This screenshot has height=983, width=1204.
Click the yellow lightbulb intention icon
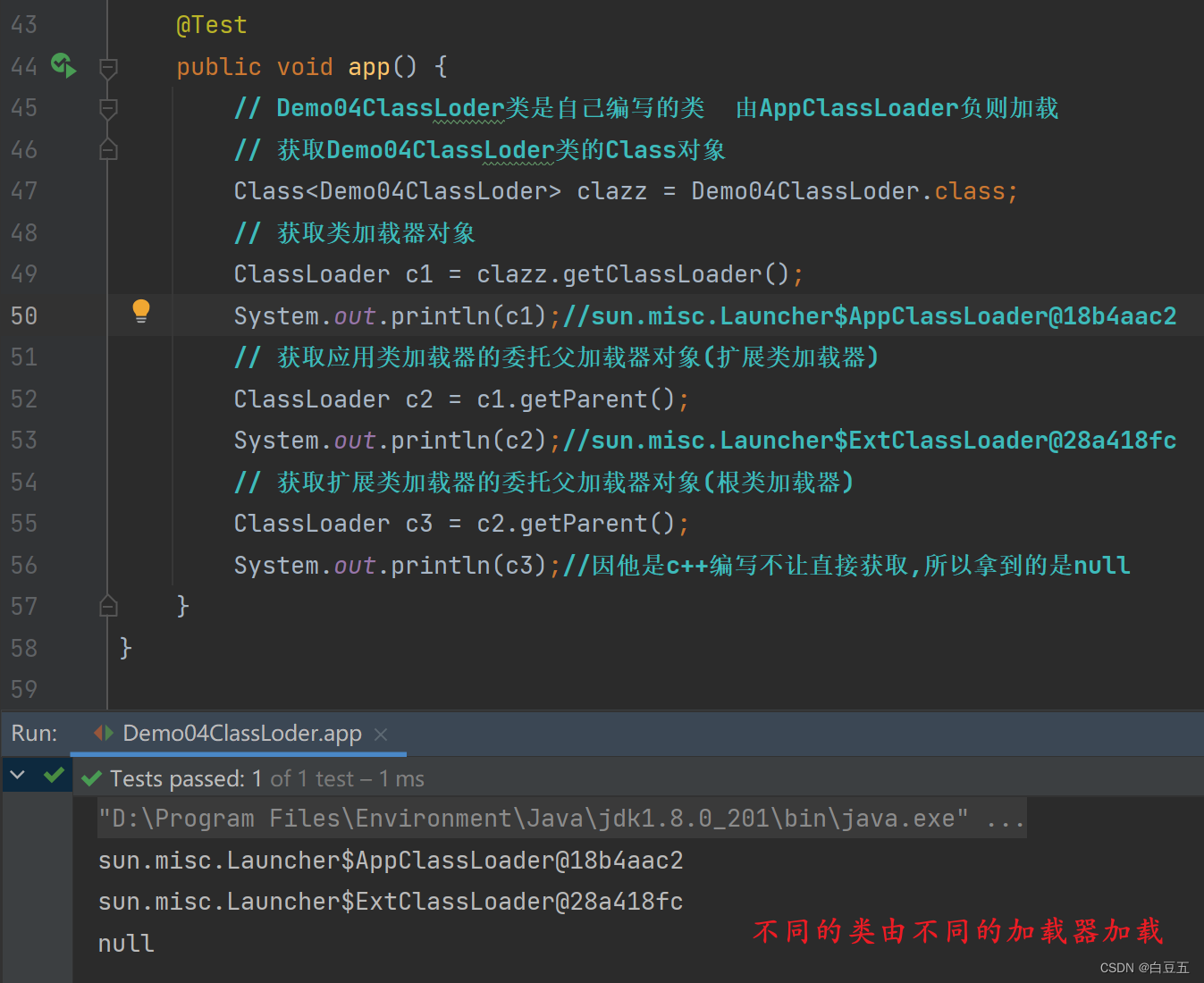coord(141,311)
